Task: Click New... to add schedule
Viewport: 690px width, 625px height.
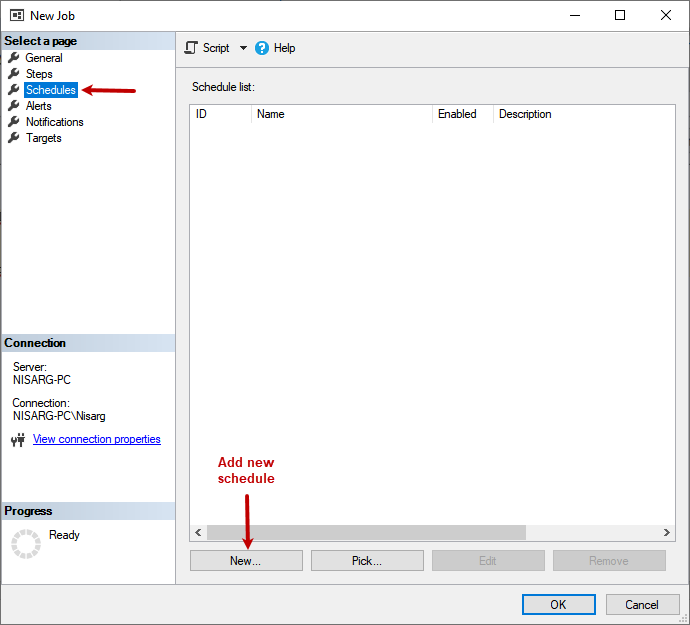Action: point(246,560)
